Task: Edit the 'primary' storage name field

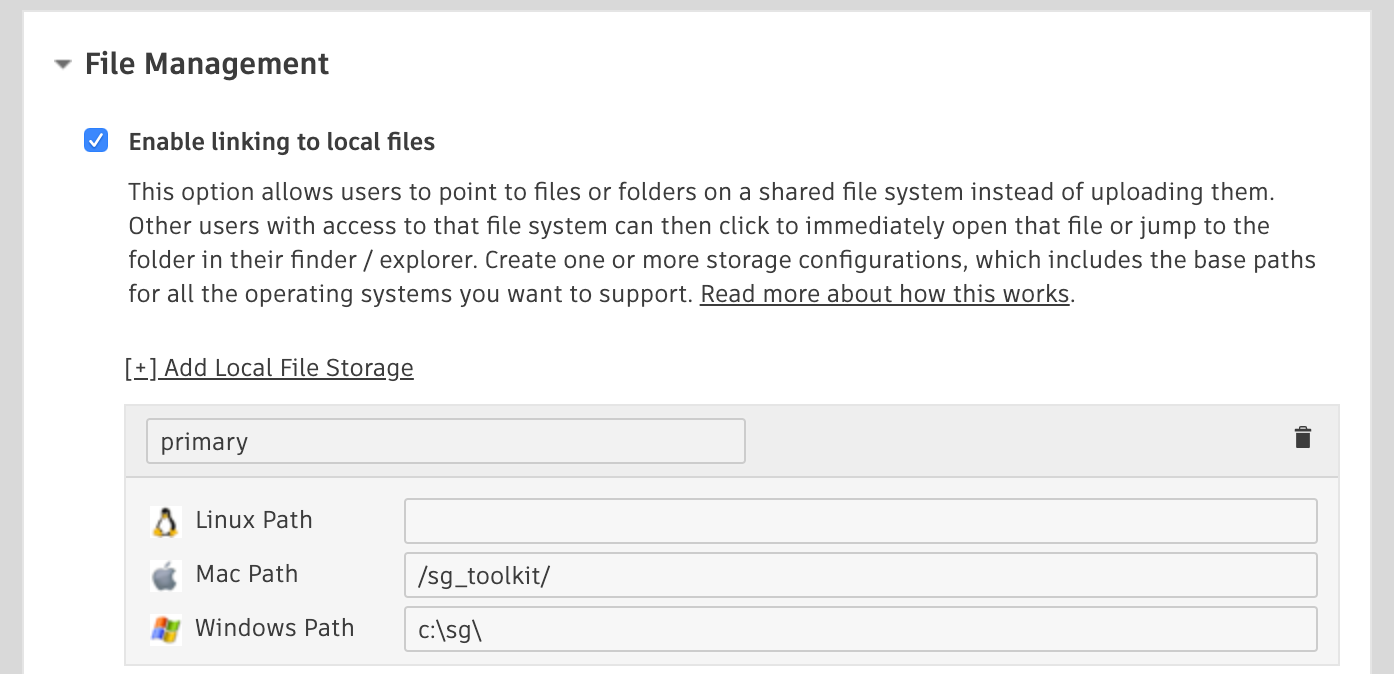Action: click(445, 441)
